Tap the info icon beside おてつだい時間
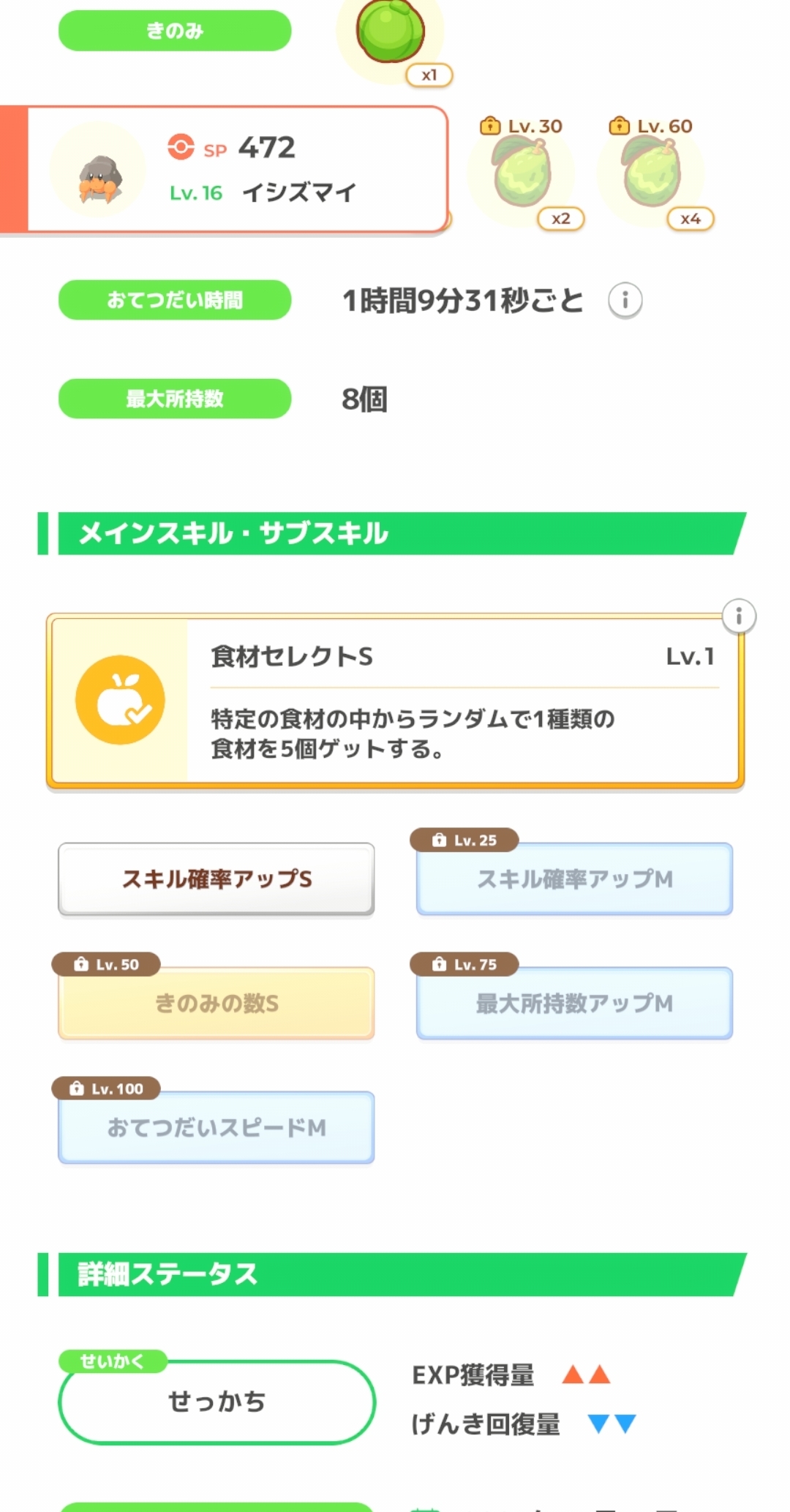This screenshot has height=1512, width=790. tap(625, 301)
